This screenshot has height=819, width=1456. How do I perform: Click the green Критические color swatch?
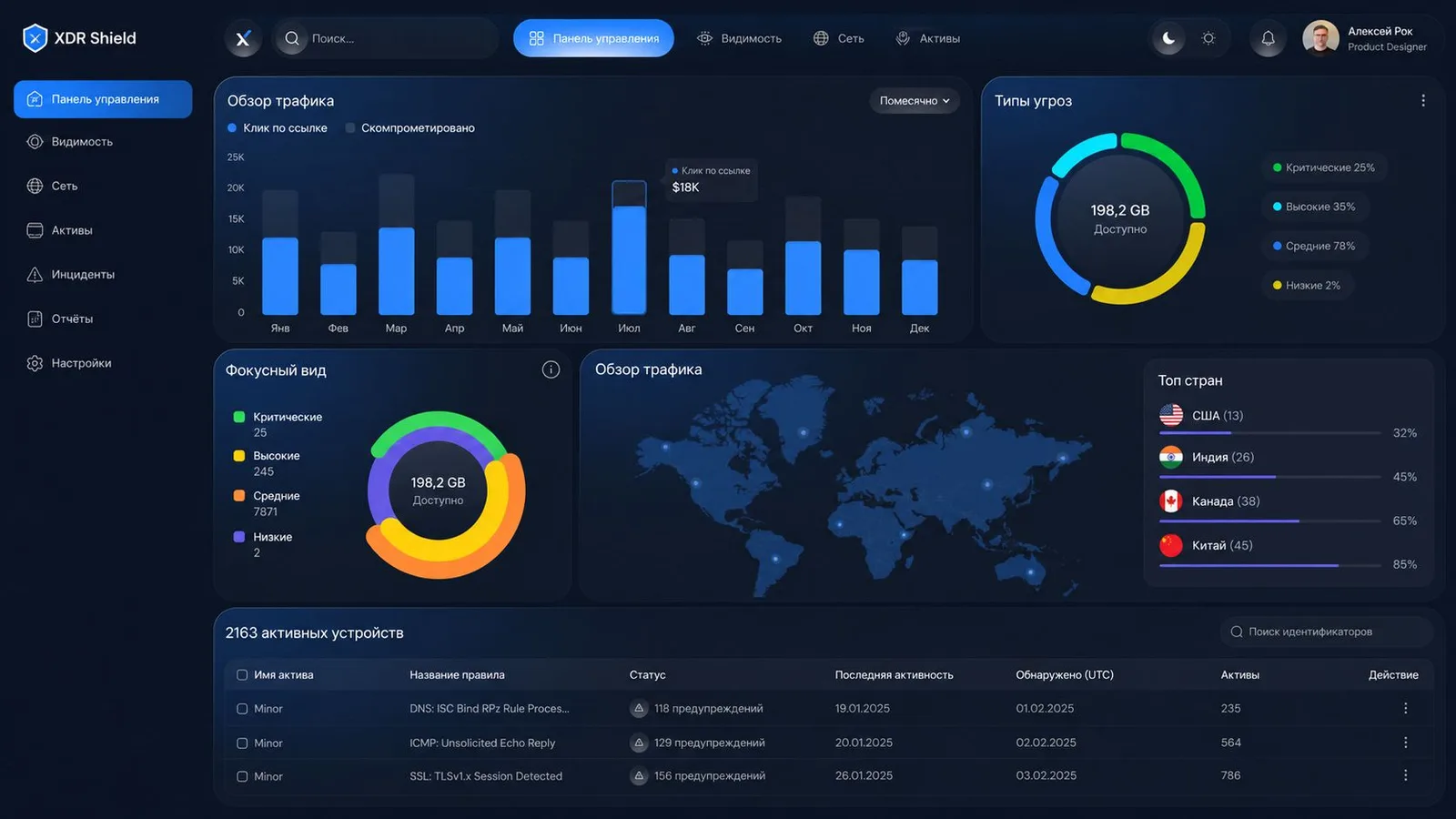(239, 417)
